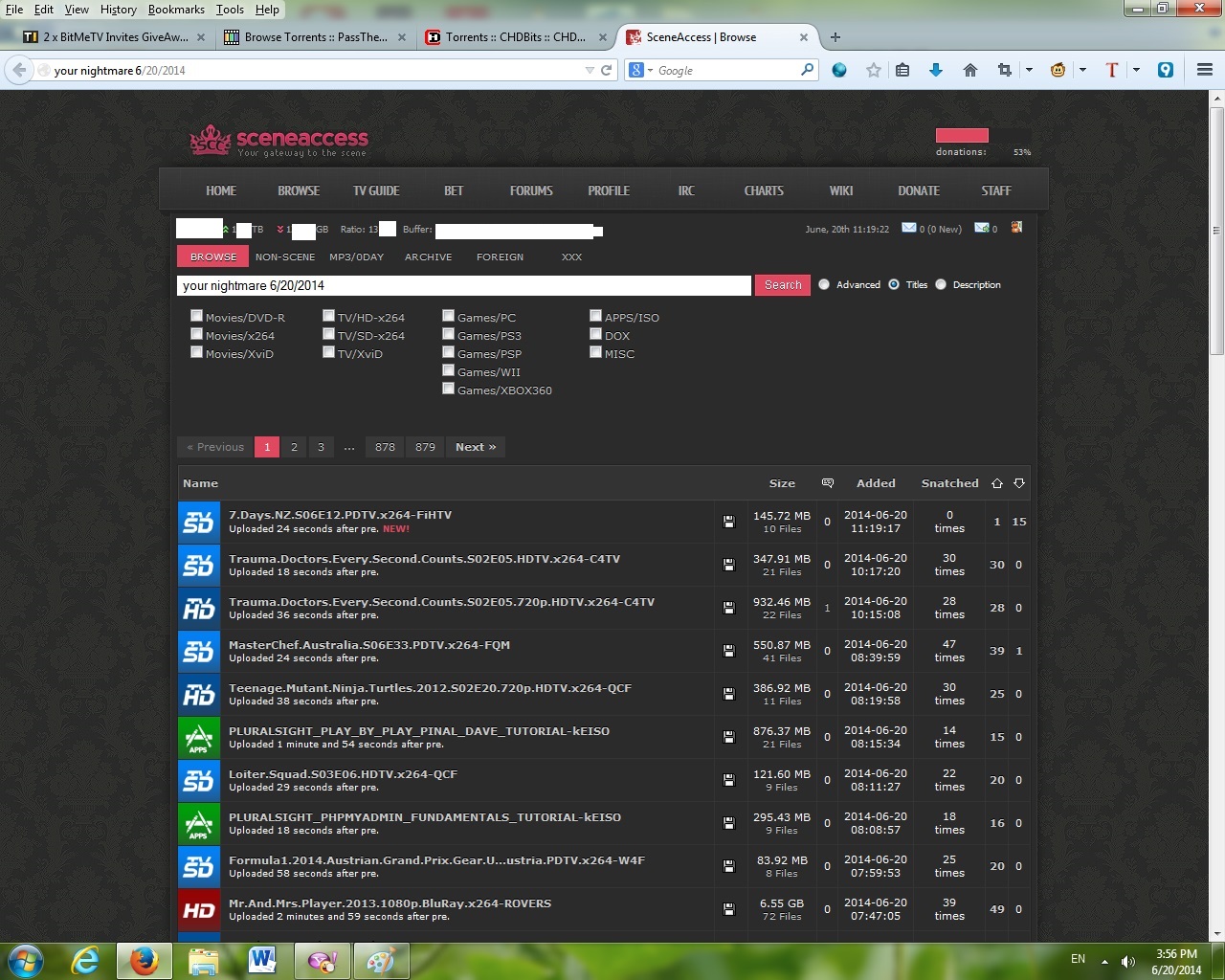Enable the Games/XBOX360 checkbox
The height and width of the screenshot is (980, 1225).
pos(448,389)
